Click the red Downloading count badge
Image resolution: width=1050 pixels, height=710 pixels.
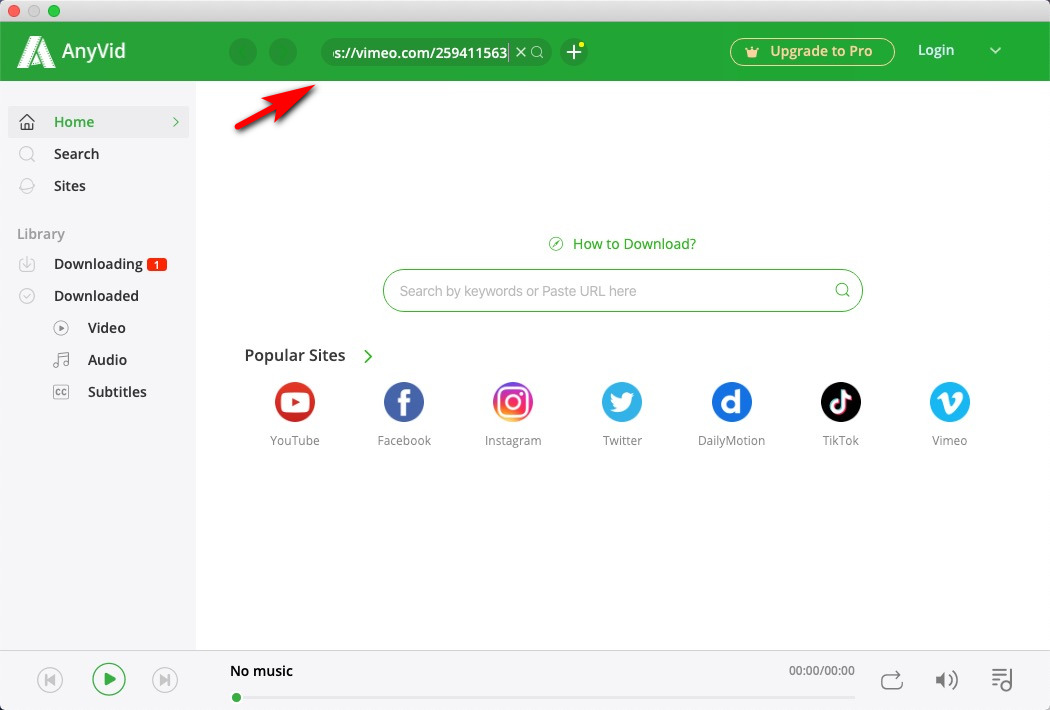[x=157, y=265]
